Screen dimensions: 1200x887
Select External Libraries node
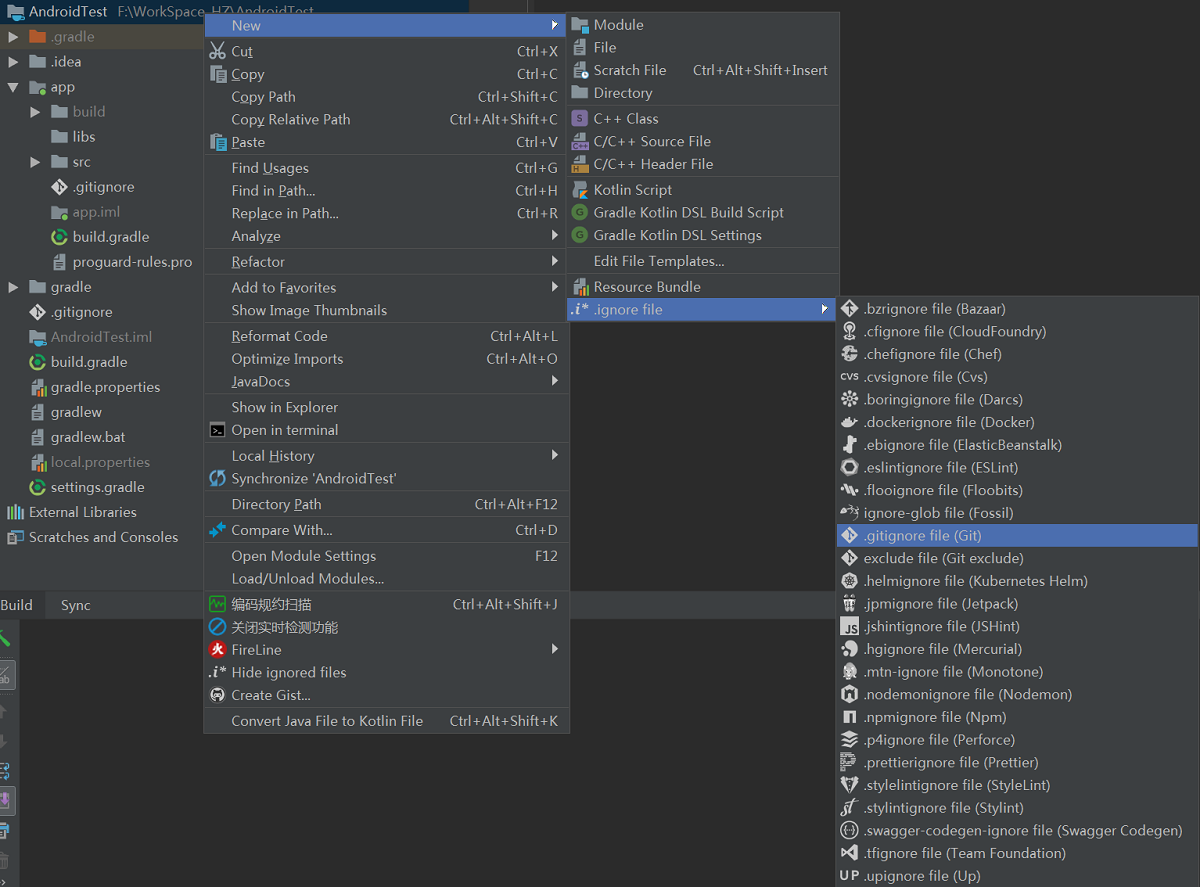(x=82, y=512)
